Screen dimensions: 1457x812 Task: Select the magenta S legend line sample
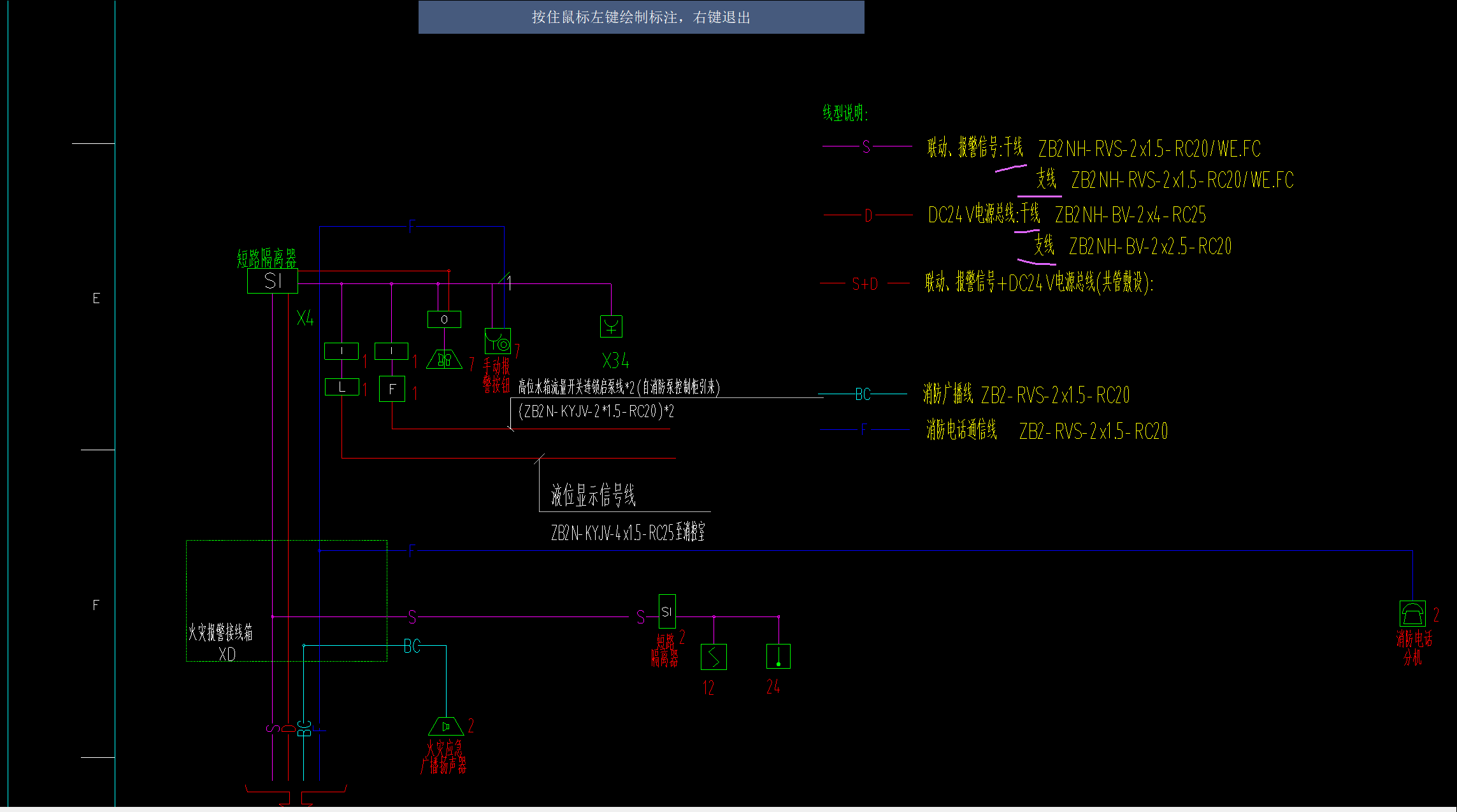point(867,146)
